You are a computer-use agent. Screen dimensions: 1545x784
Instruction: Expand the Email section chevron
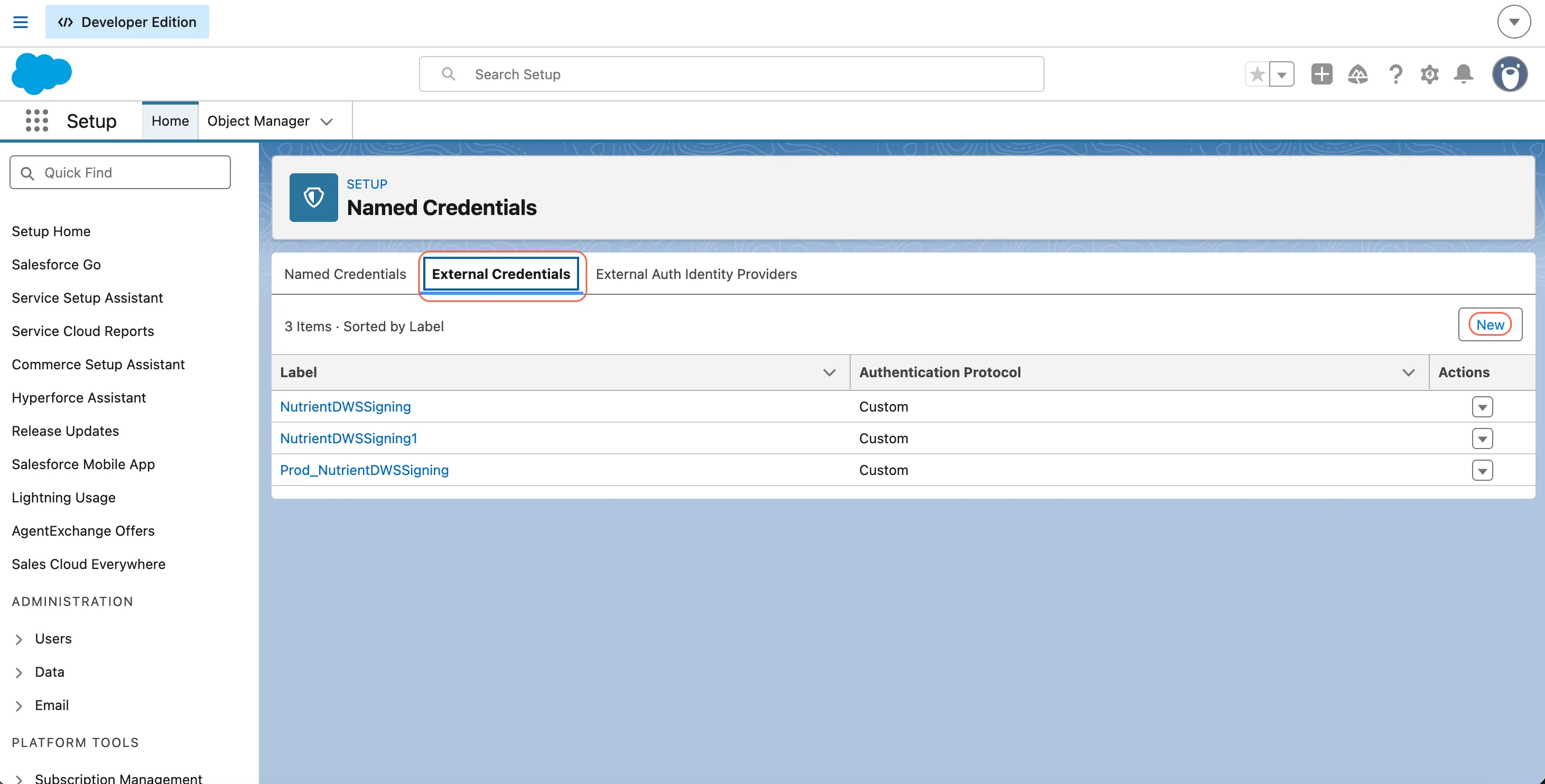click(x=18, y=705)
